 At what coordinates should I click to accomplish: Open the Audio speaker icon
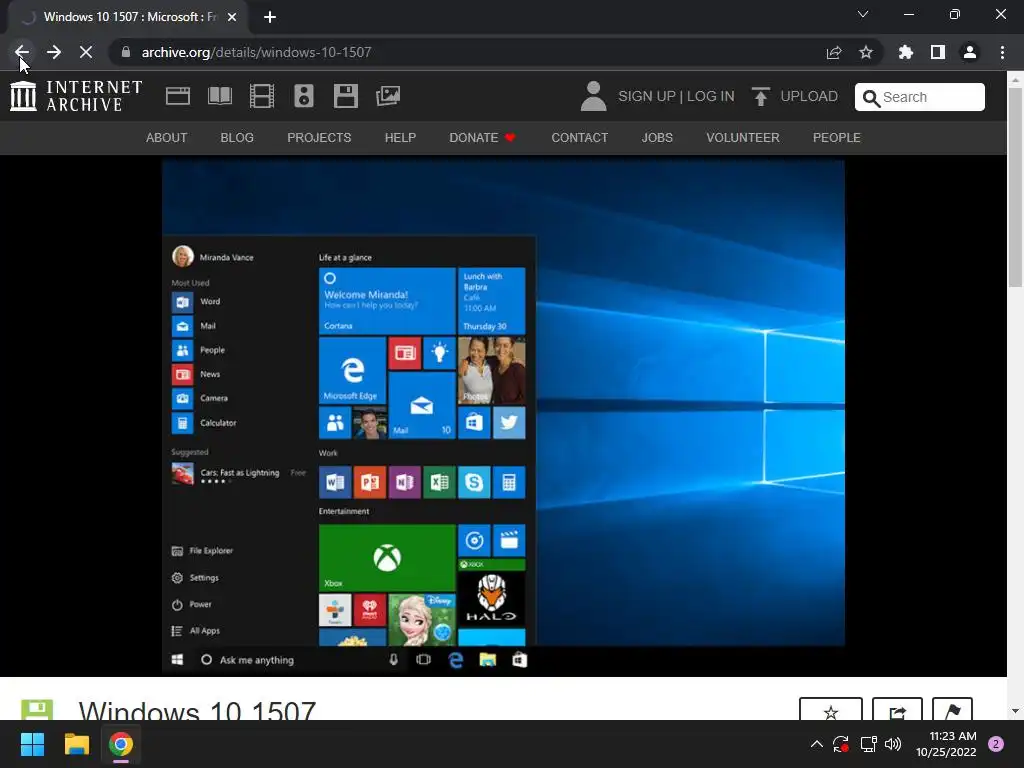304,96
